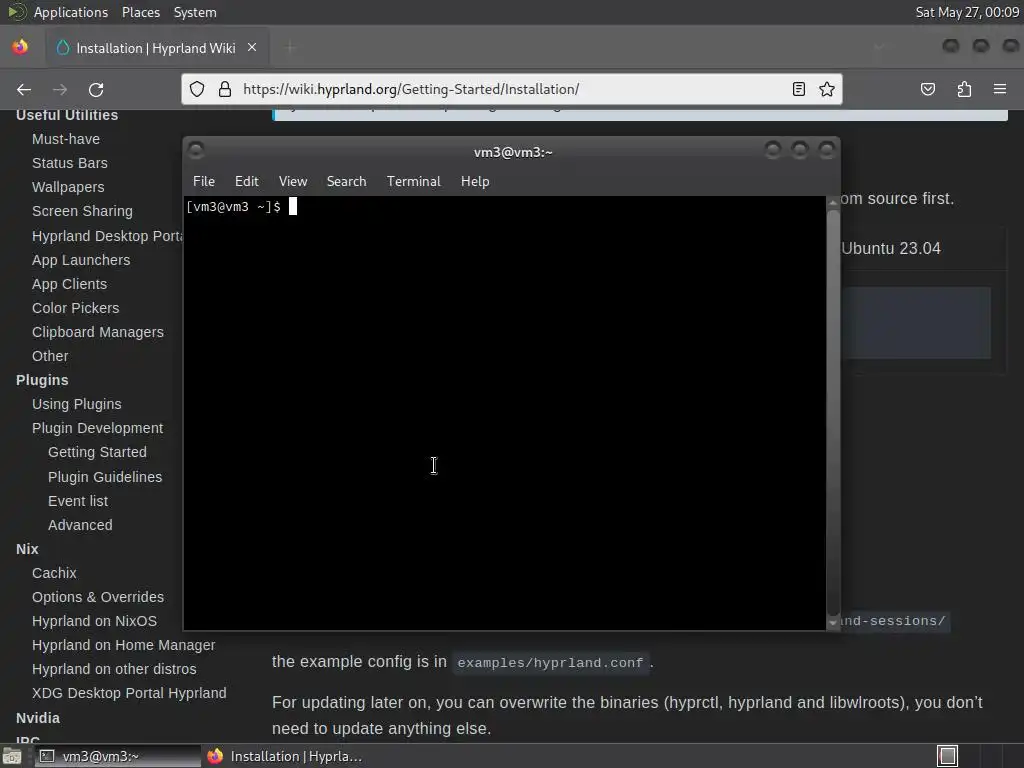Open Using Plugins sidebar link
This screenshot has height=768, width=1024.
tap(76, 404)
